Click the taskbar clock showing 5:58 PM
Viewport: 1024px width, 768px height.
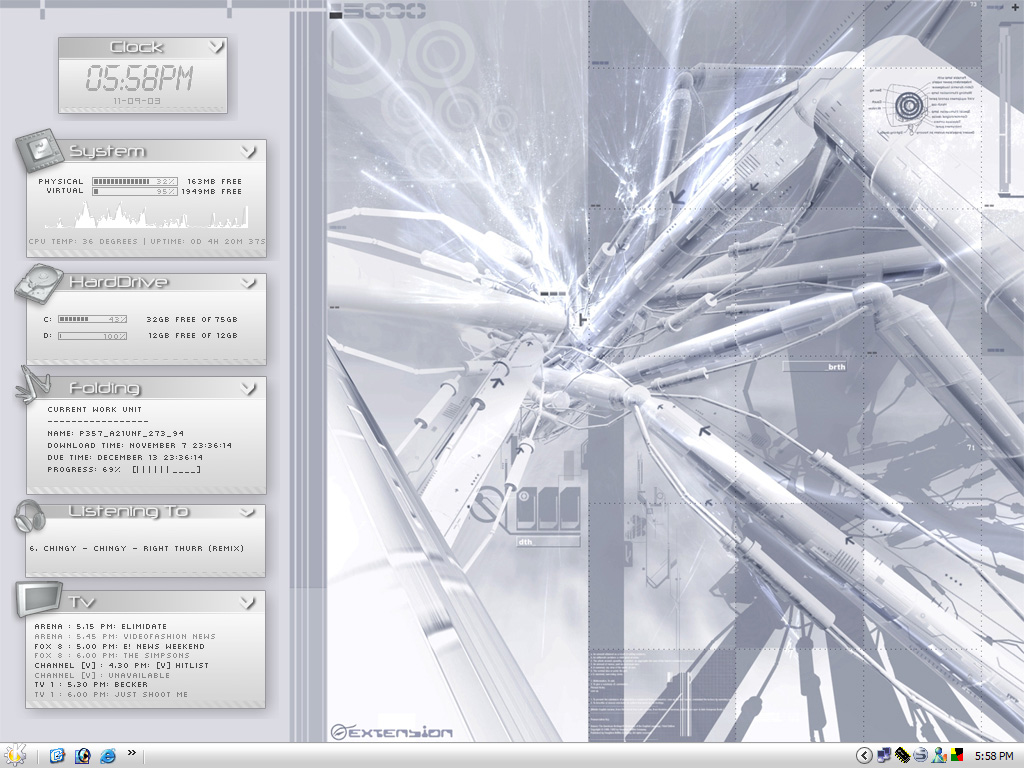(993, 755)
